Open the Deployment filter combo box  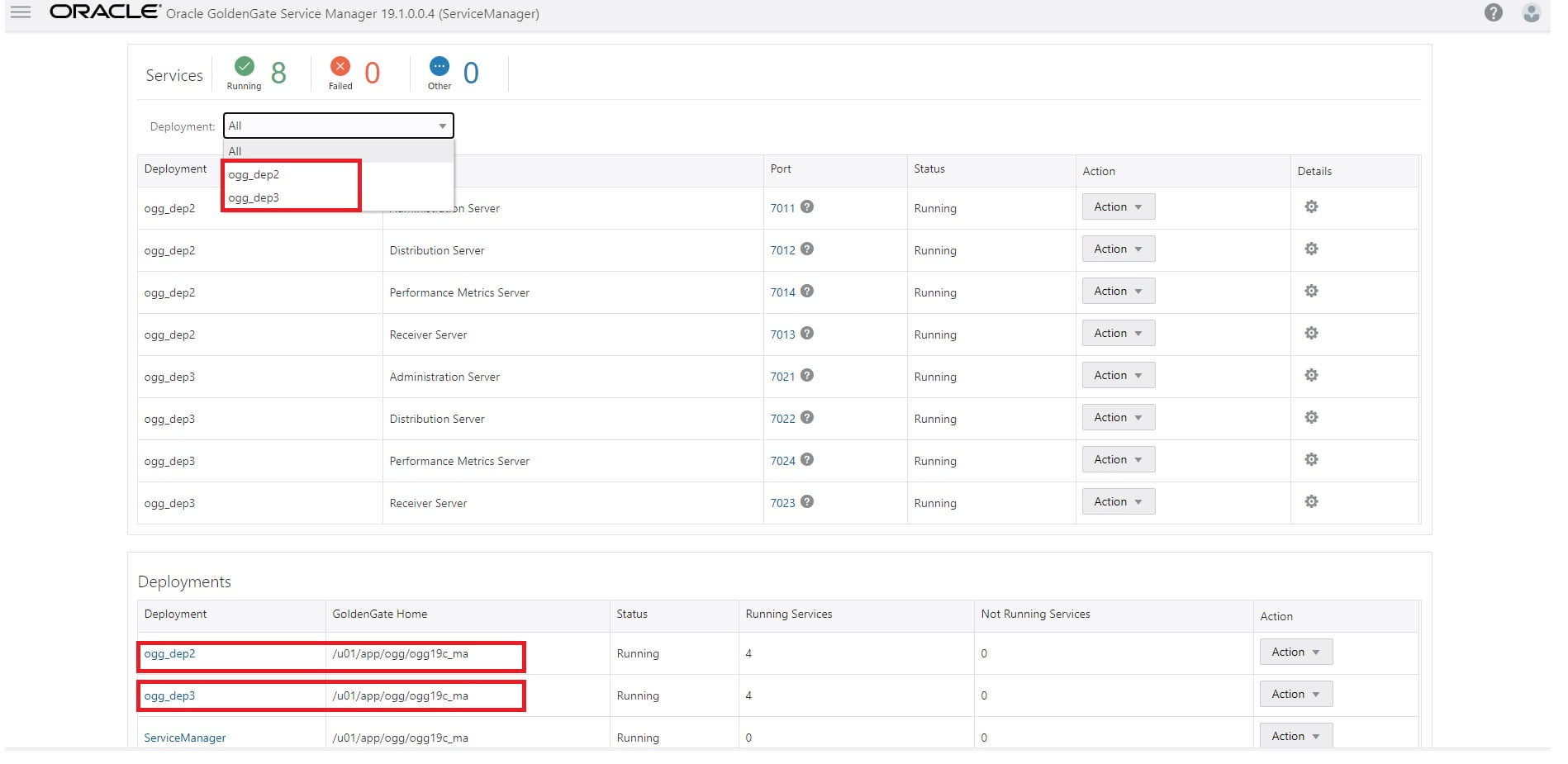click(x=338, y=126)
